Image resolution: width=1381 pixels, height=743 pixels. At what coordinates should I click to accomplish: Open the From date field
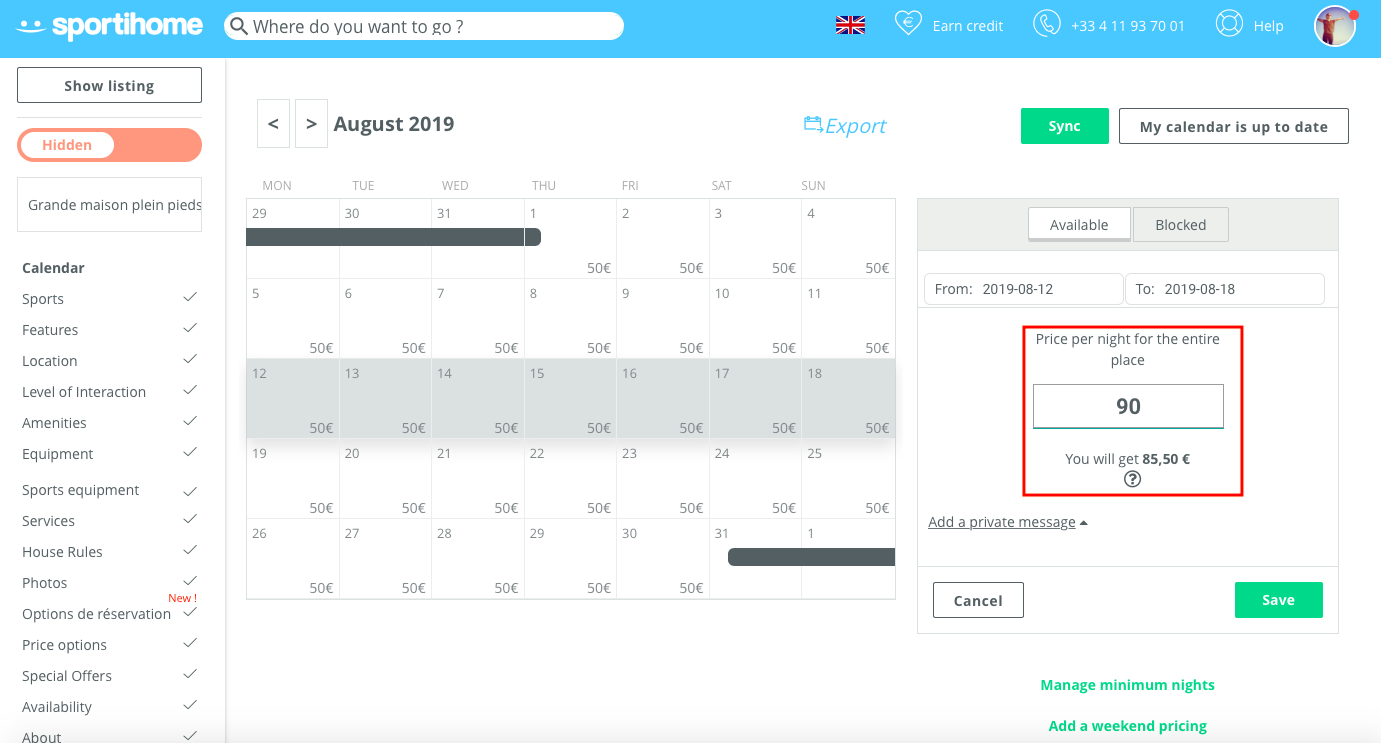(x=1023, y=289)
